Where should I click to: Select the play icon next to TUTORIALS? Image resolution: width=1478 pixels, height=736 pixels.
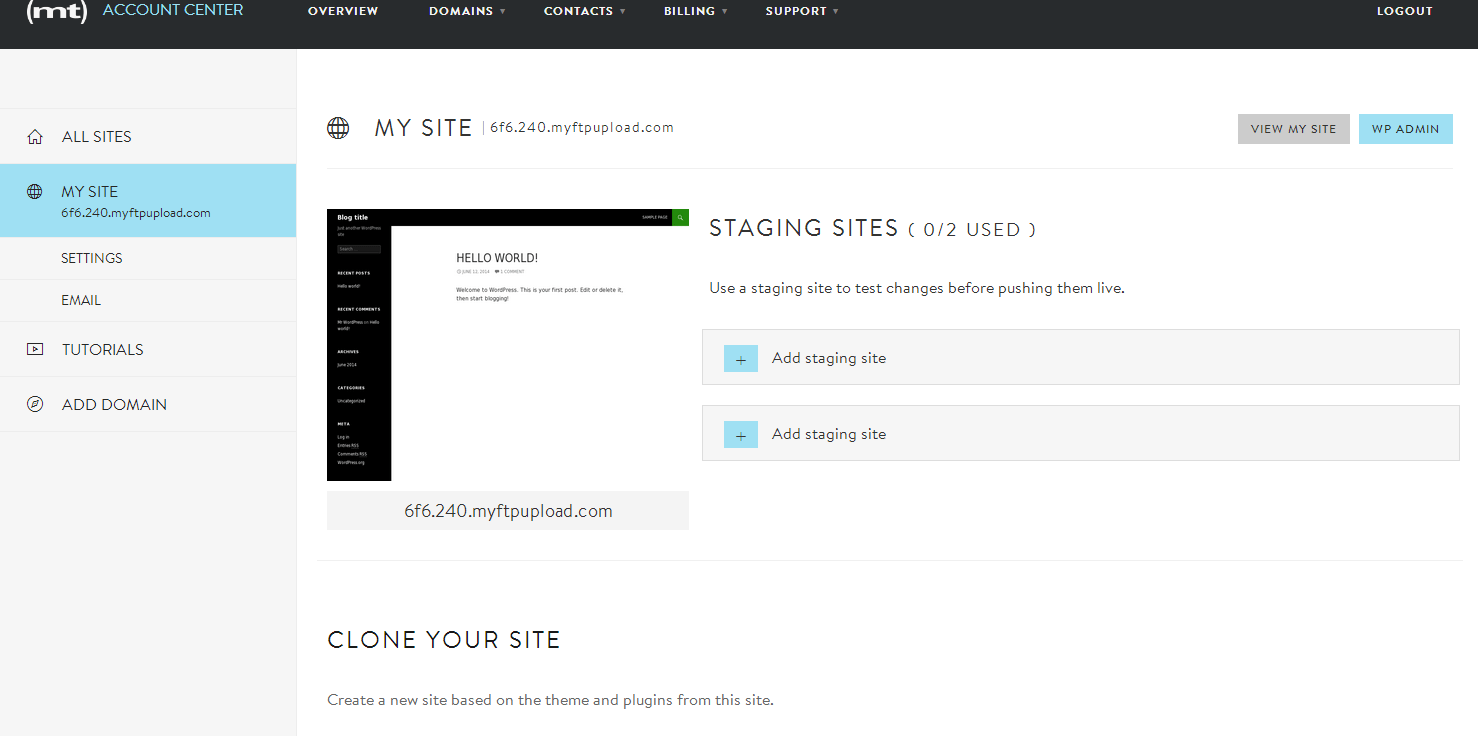point(36,348)
